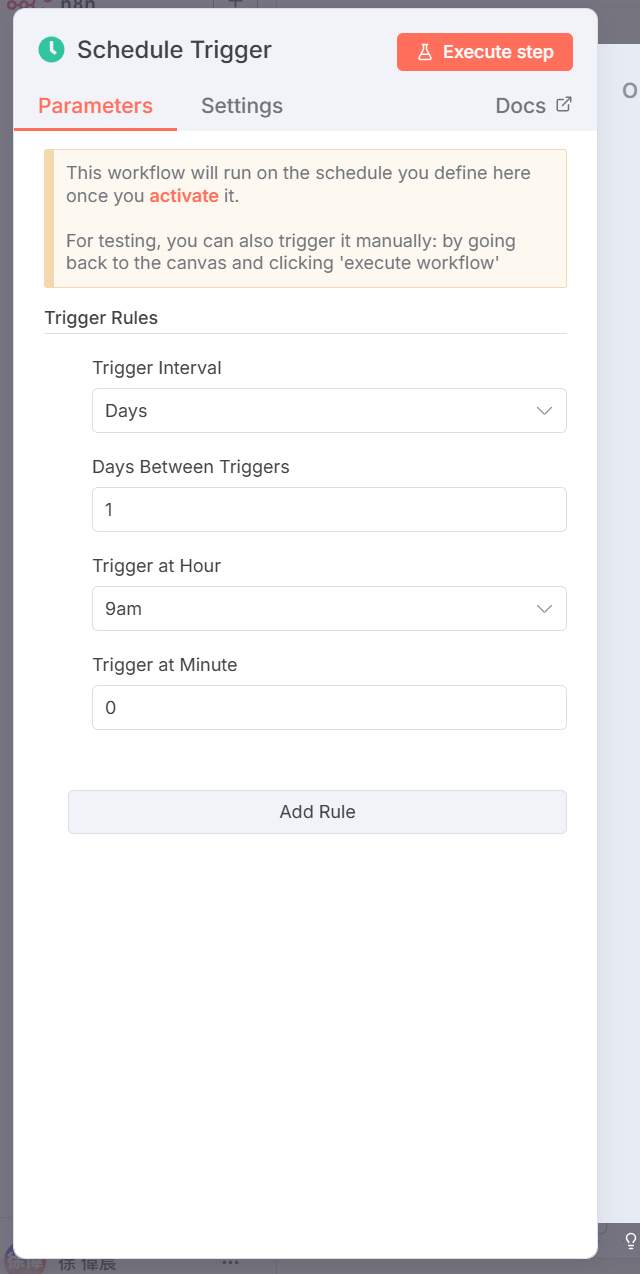Follow the activate link in the notice
Image resolution: width=640 pixels, height=1274 pixels.
pos(184,196)
